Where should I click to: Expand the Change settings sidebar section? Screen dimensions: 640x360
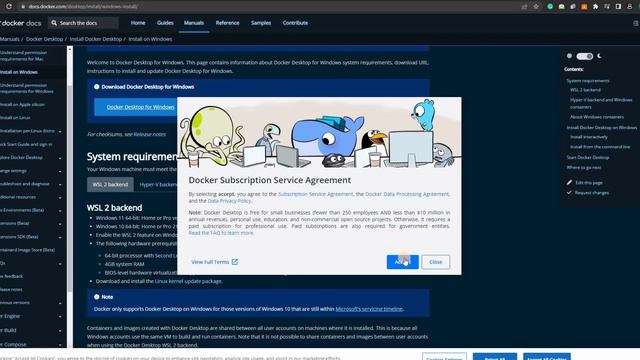[x=60, y=171]
